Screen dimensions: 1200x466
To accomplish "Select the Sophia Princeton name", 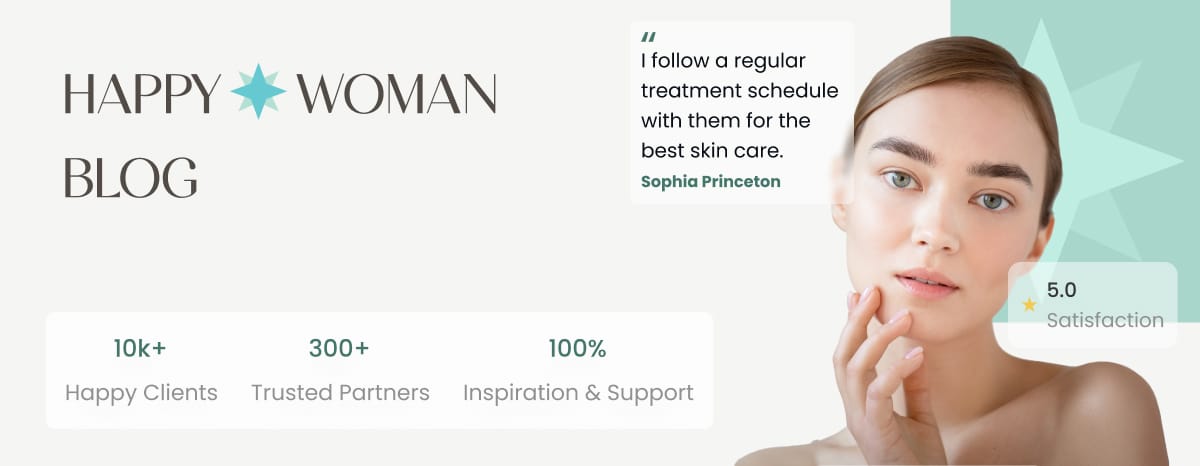I will (x=710, y=181).
